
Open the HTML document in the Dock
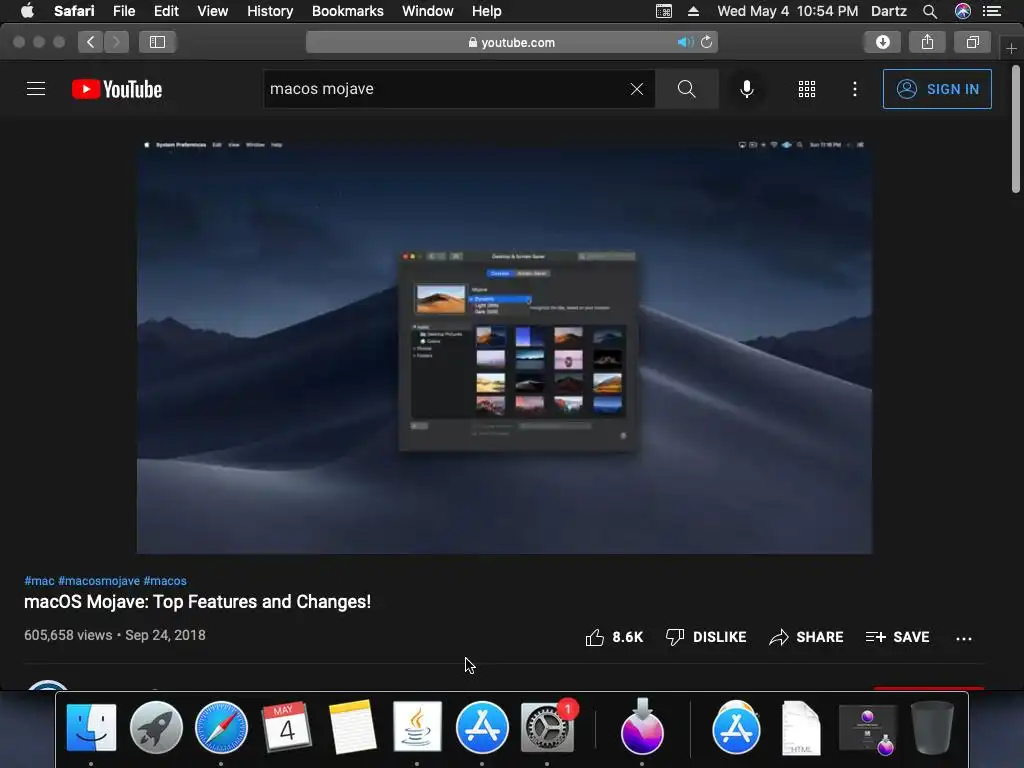pos(801,728)
